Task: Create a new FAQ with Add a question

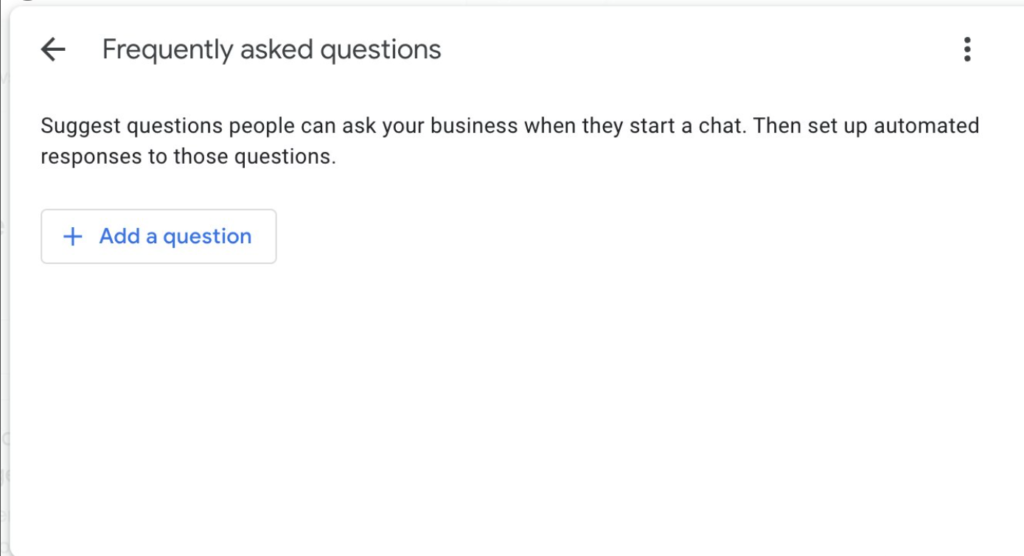Action: 158,237
